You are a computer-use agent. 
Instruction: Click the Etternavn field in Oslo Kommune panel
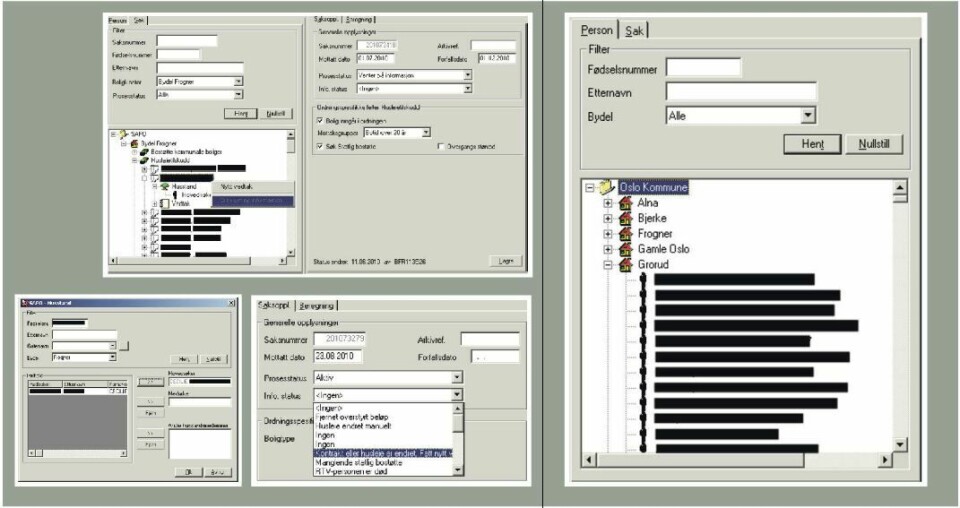tap(741, 92)
